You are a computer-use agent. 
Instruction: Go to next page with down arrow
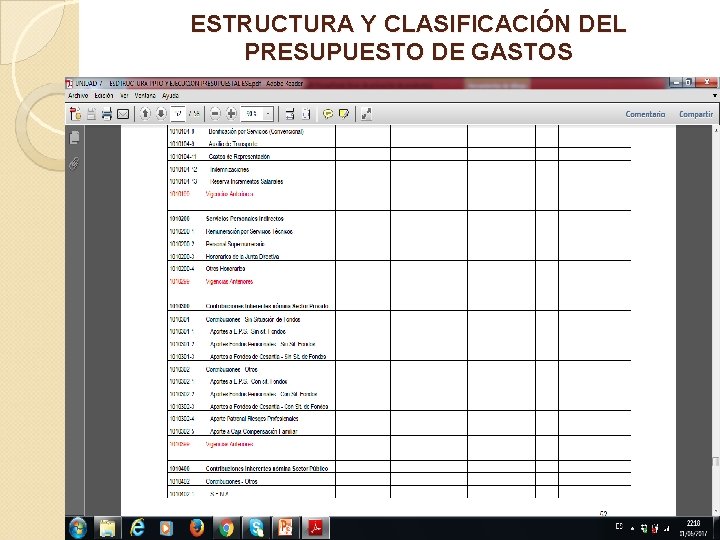[x=161, y=113]
